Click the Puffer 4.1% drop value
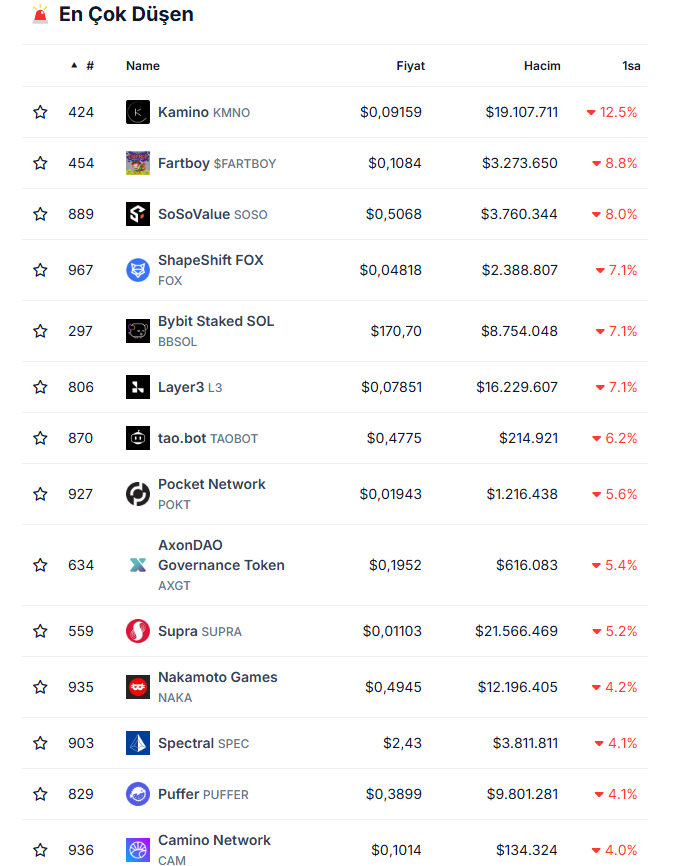 point(616,794)
